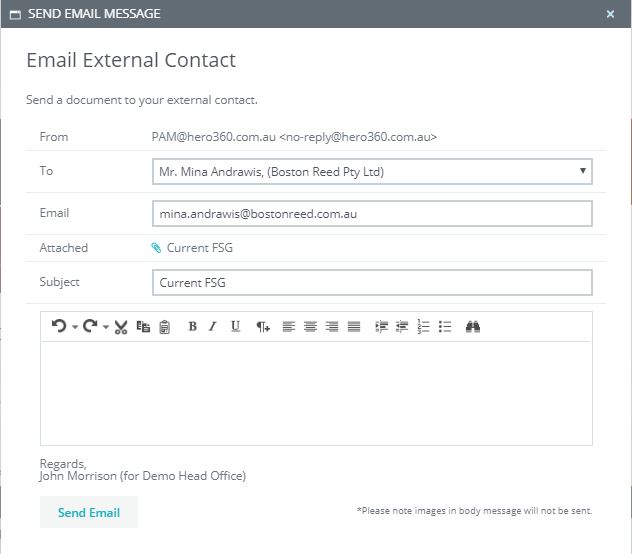Click the Paste clipboard icon
632x554 pixels.
164,327
